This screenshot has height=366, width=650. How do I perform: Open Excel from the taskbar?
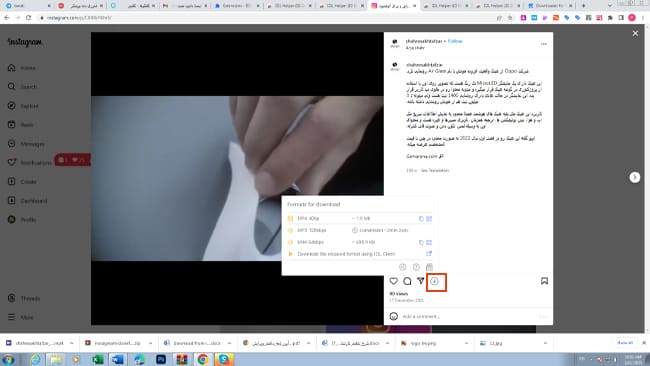(x=97, y=359)
